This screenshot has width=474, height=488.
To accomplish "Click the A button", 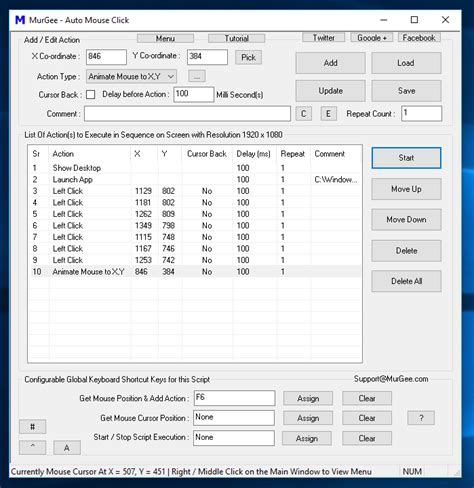I will point(67,447).
